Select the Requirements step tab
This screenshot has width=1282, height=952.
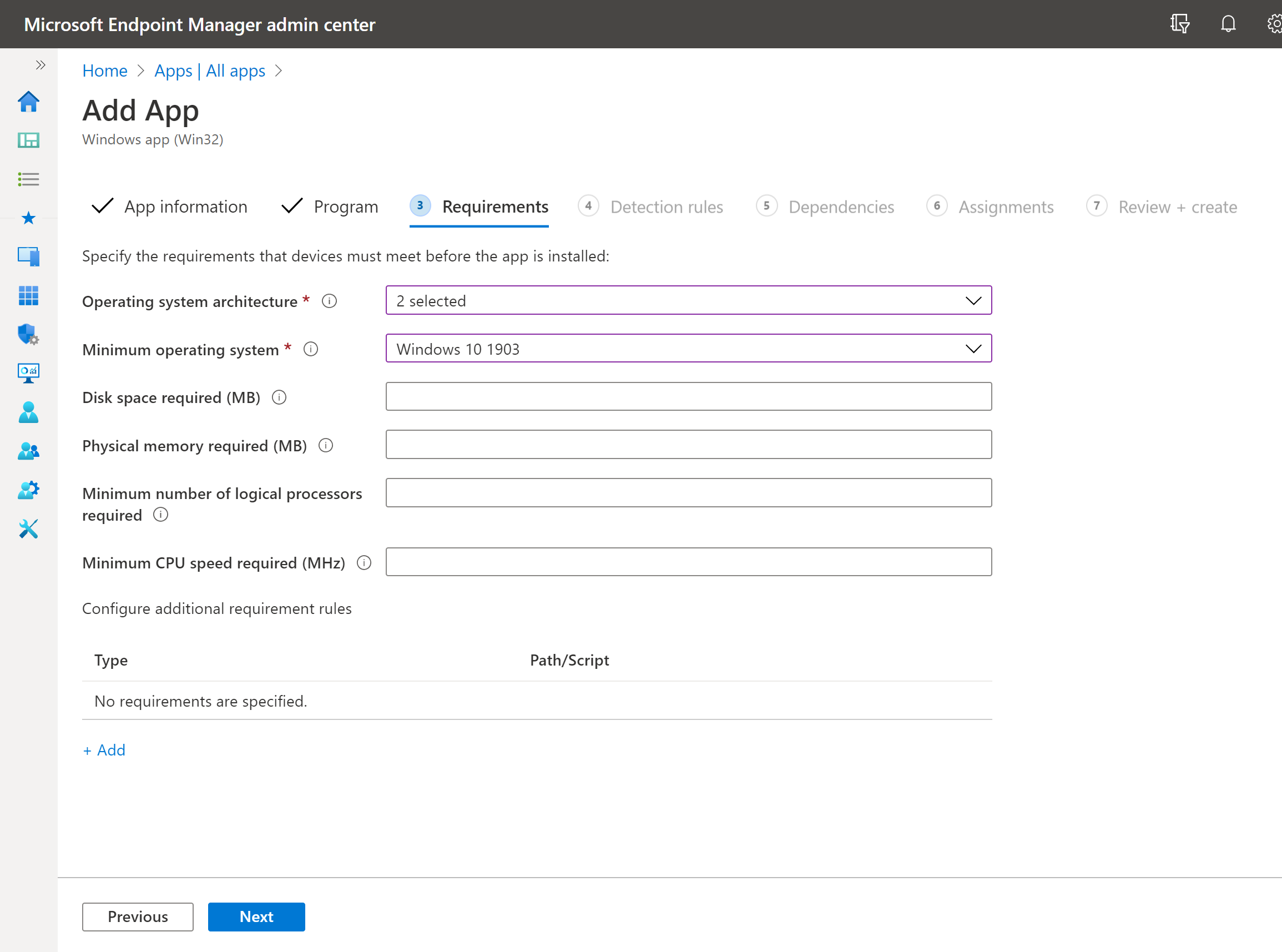tap(479, 207)
